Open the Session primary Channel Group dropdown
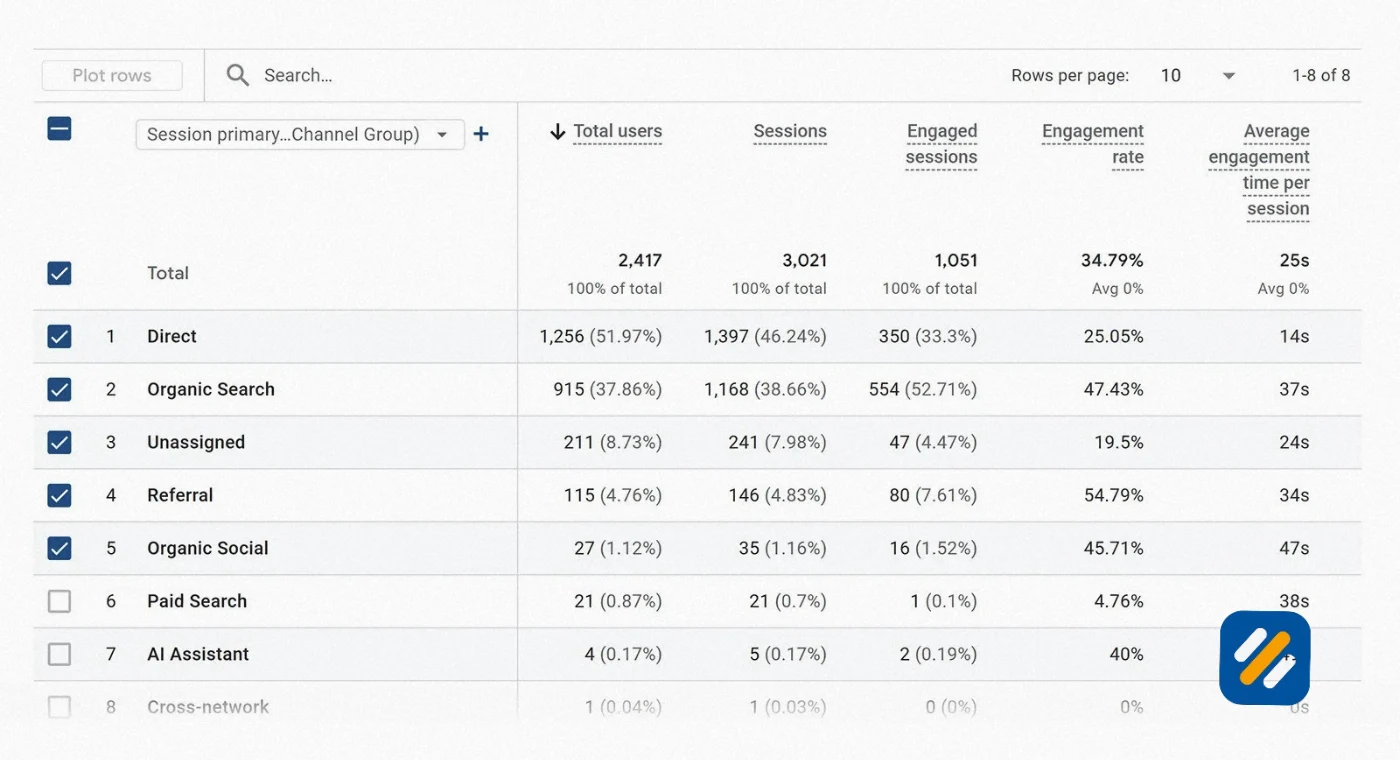This screenshot has height=760, width=1400. tap(300, 134)
